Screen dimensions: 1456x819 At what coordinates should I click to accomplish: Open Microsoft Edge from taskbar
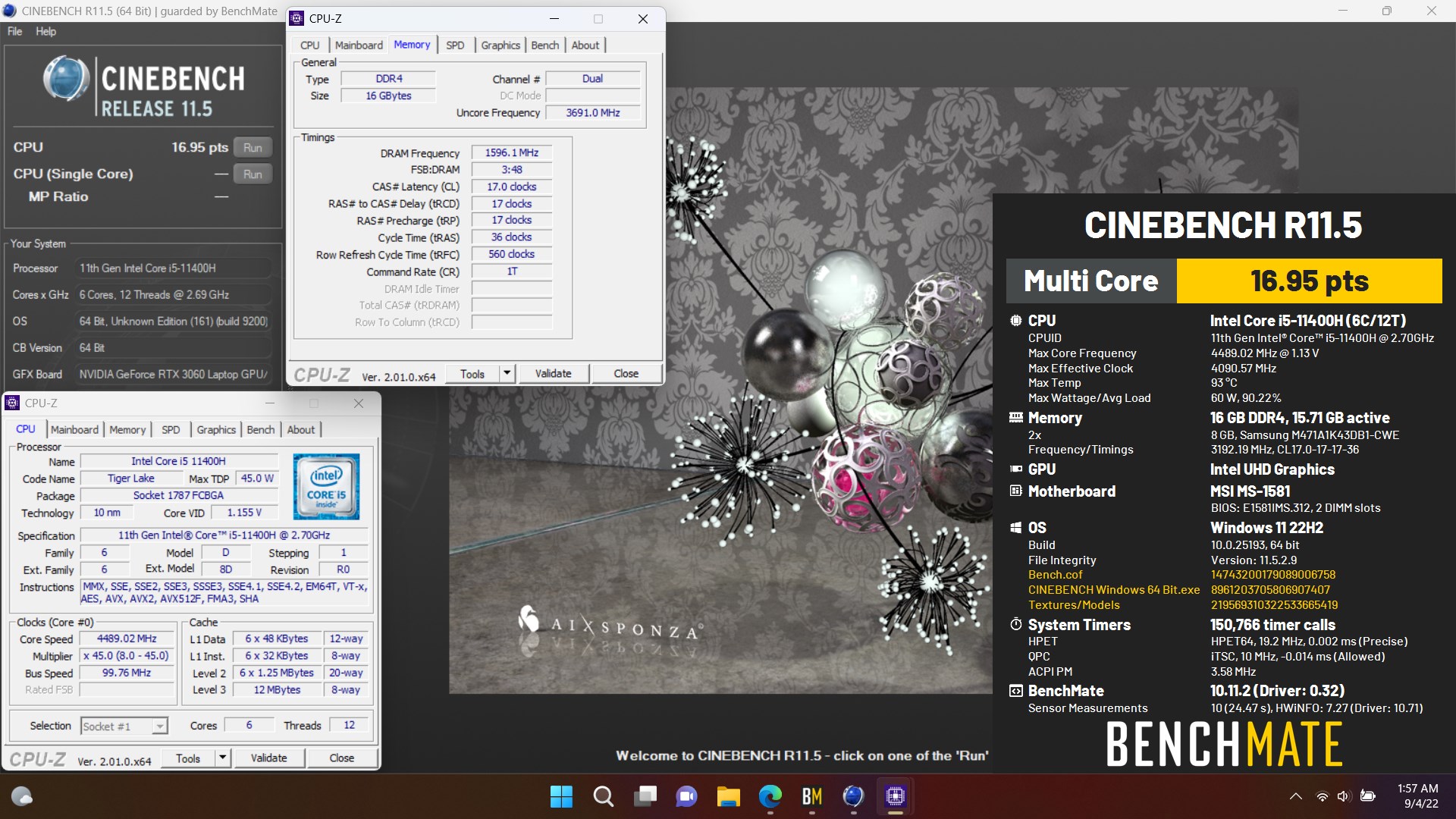click(770, 796)
